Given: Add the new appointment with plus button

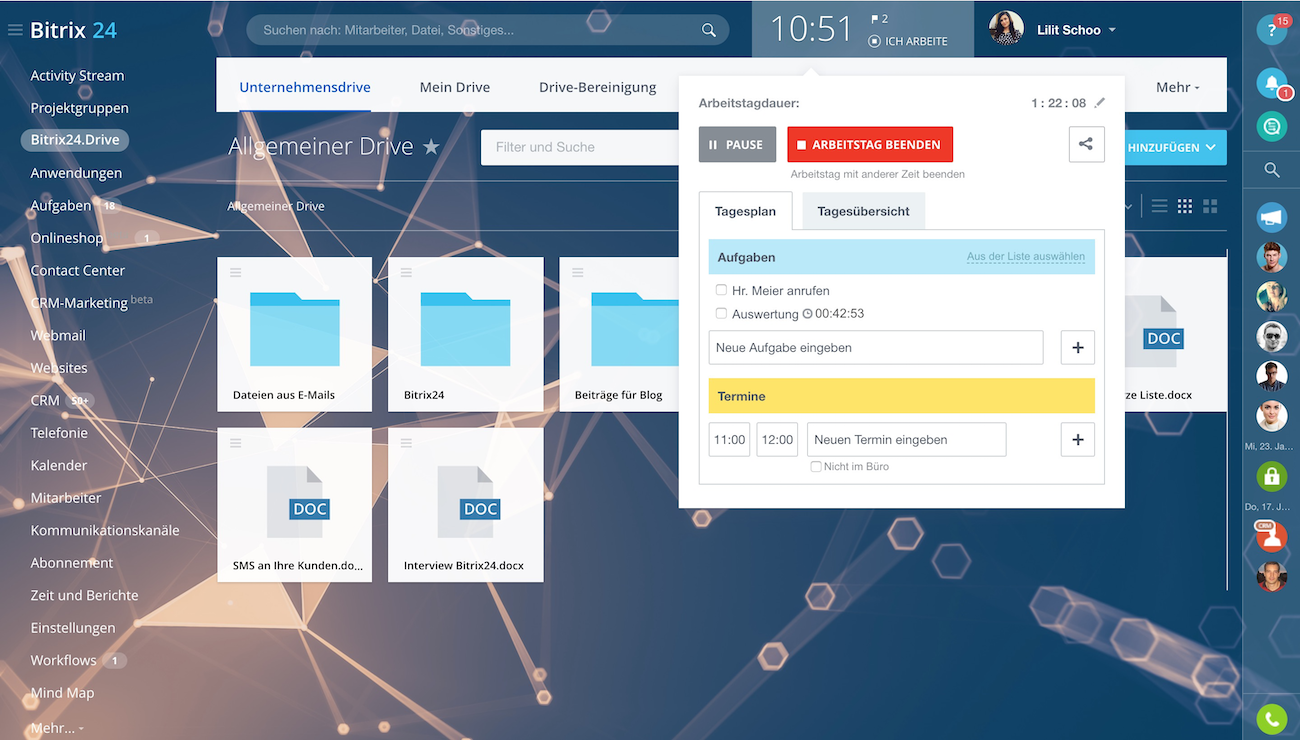Looking at the screenshot, I should (1078, 439).
